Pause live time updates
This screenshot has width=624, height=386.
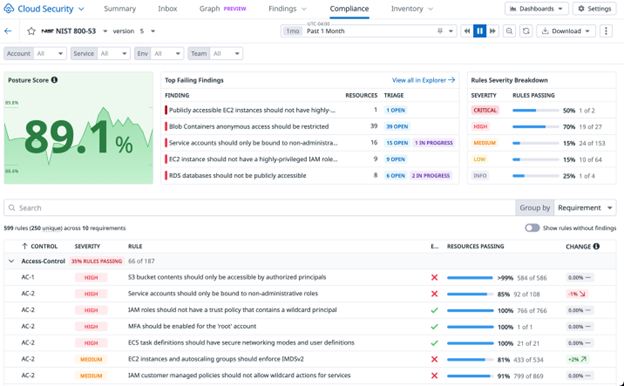tap(480, 31)
